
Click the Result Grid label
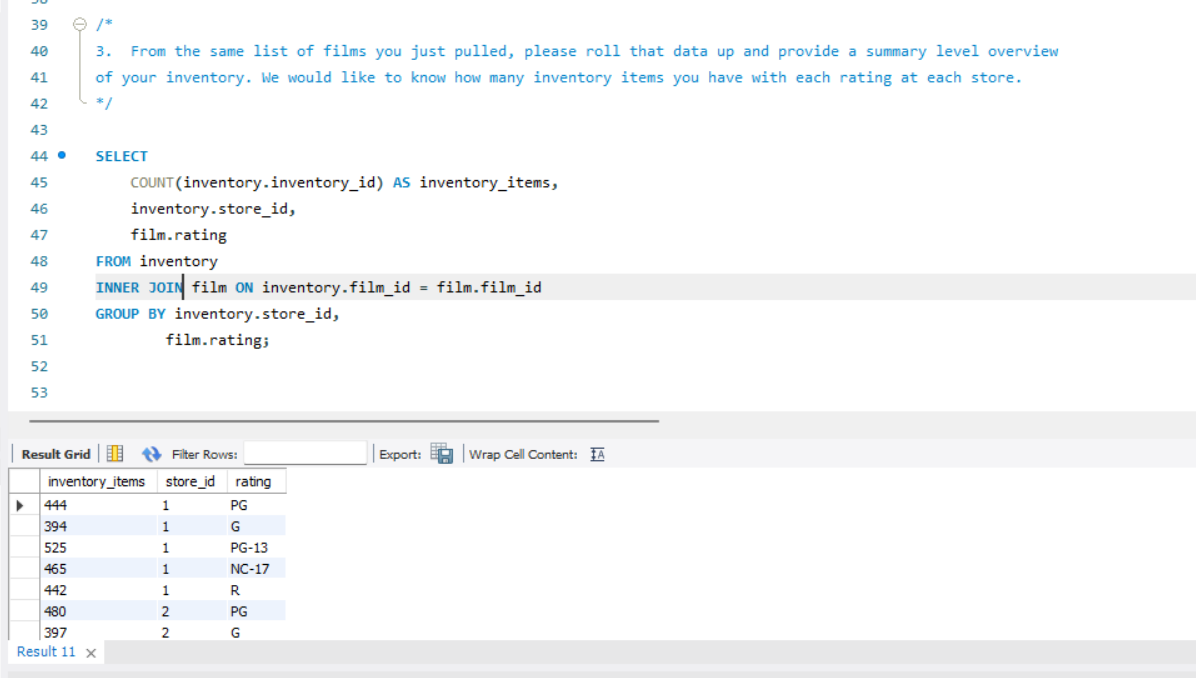pos(54,452)
